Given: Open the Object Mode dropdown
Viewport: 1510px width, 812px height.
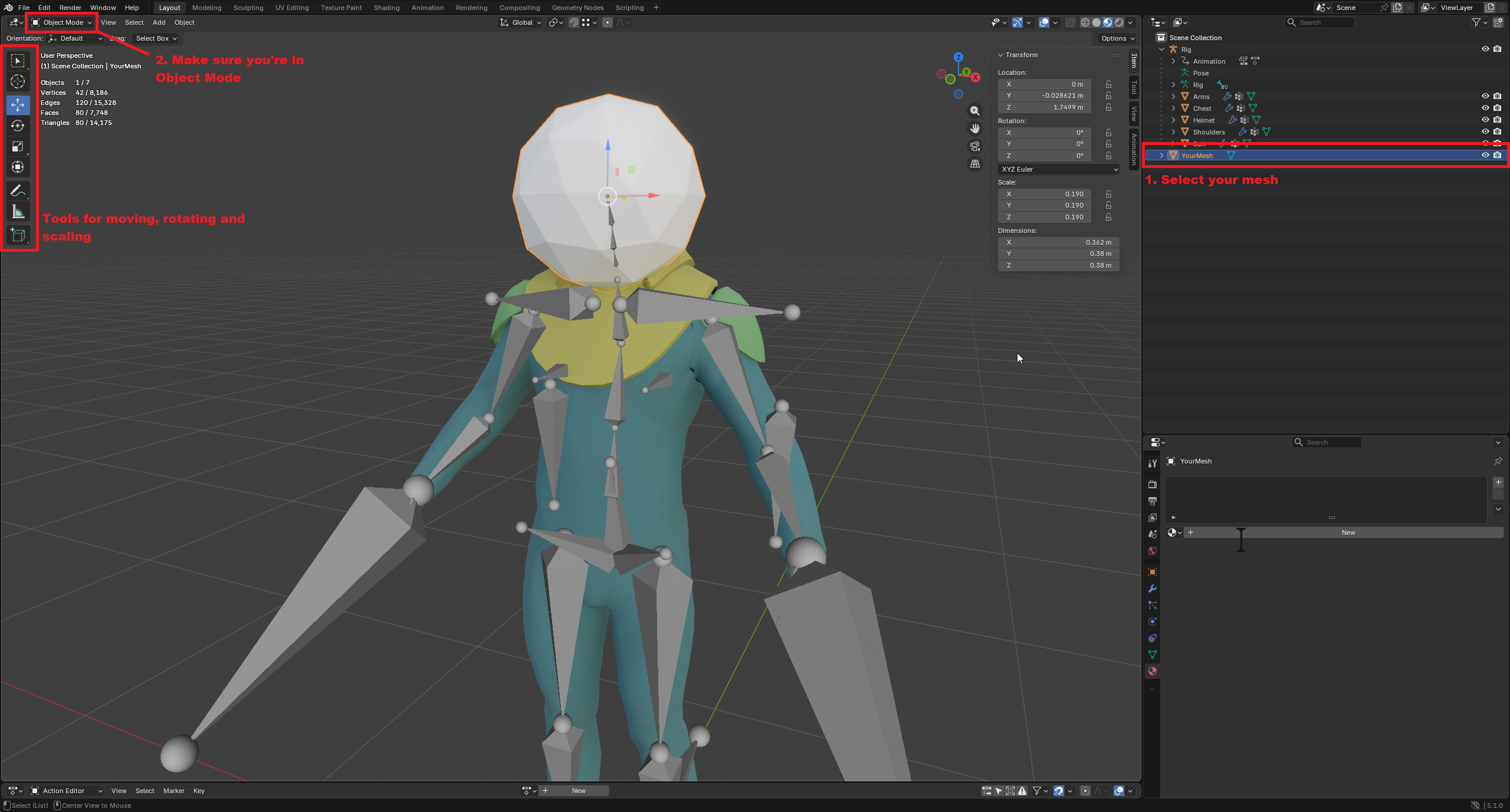Looking at the screenshot, I should tap(63, 22).
